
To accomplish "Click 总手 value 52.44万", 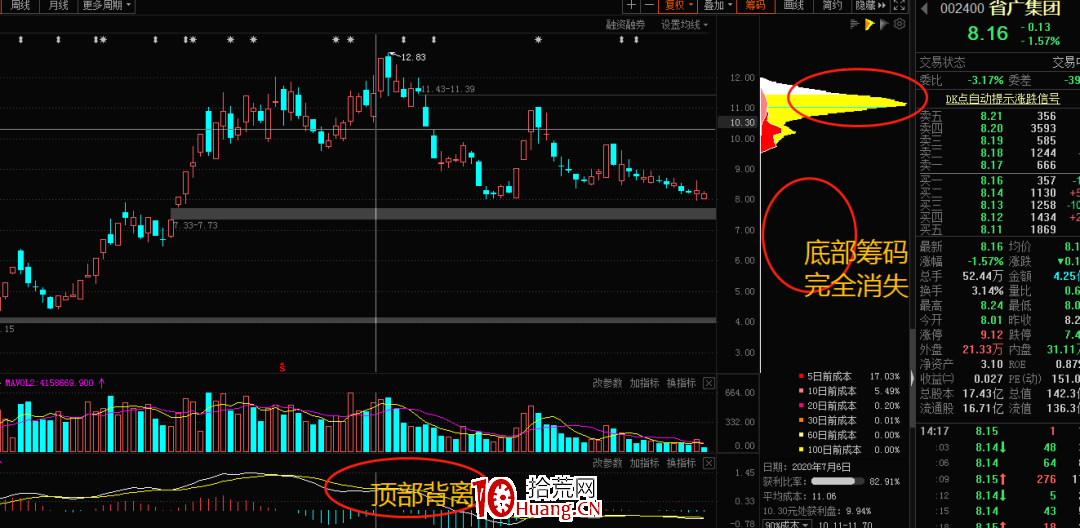I will click(983, 277).
